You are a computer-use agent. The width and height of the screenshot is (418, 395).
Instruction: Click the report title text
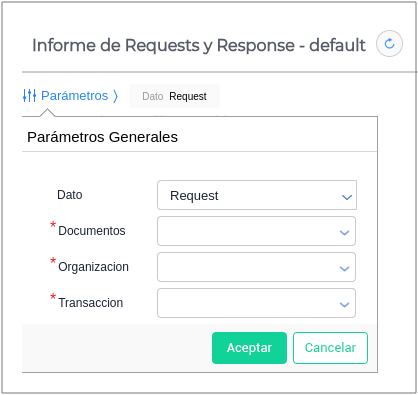(x=199, y=45)
